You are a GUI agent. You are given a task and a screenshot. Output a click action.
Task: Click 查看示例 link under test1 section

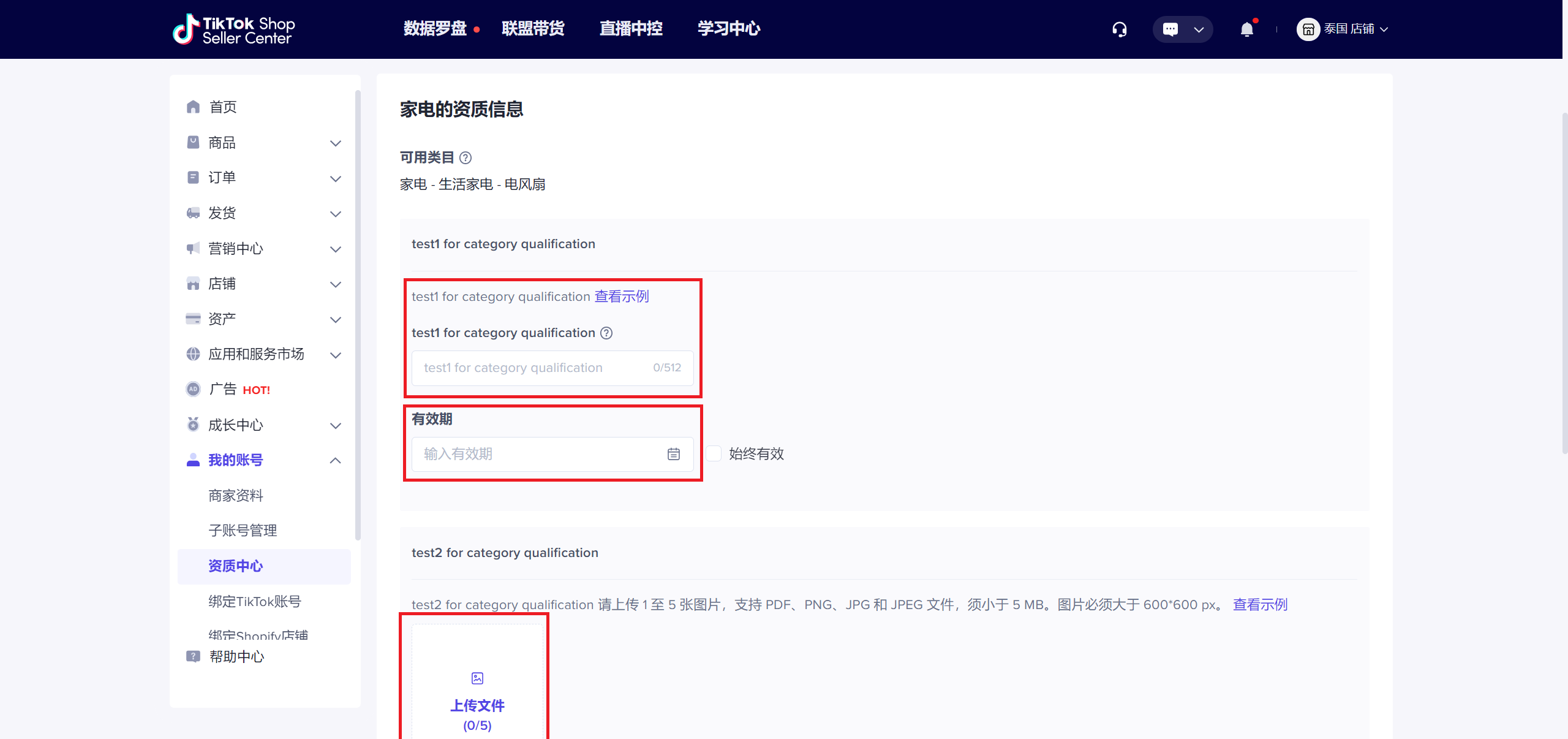pos(621,297)
